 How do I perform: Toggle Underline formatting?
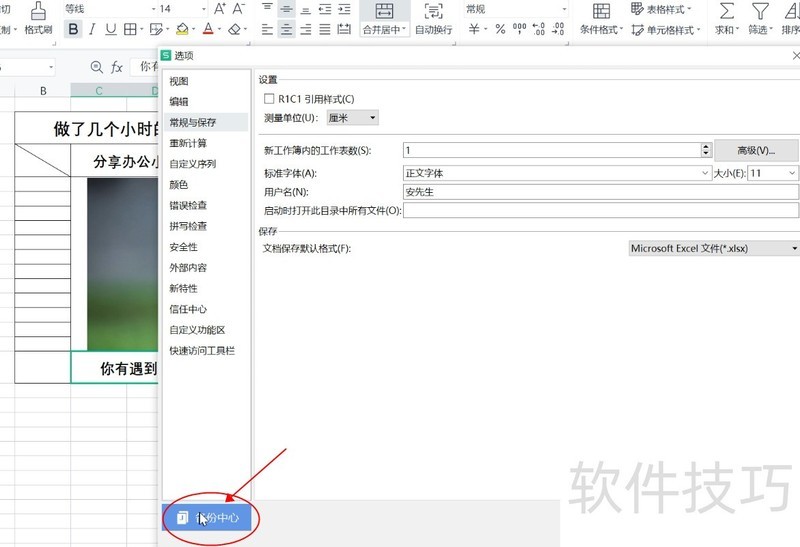coord(111,29)
